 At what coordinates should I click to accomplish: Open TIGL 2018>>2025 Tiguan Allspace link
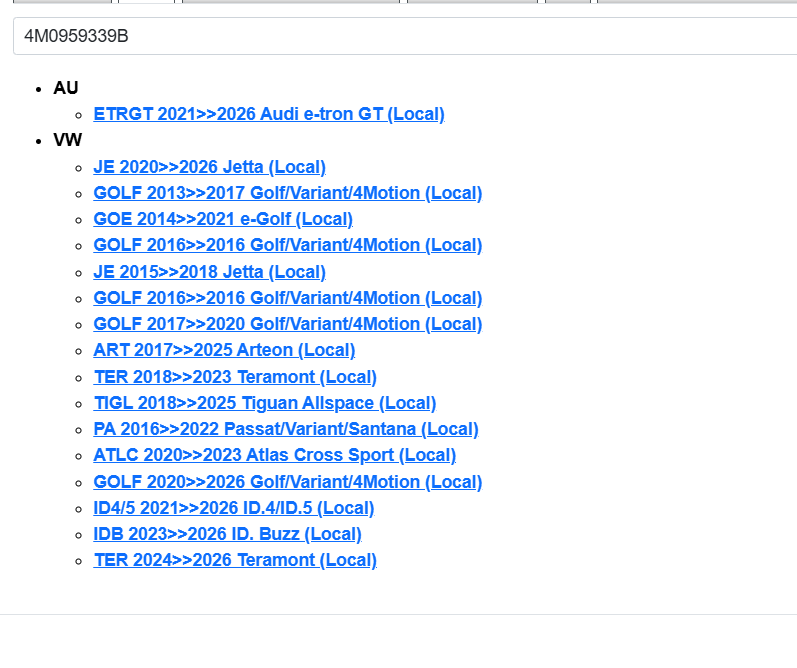[265, 403]
